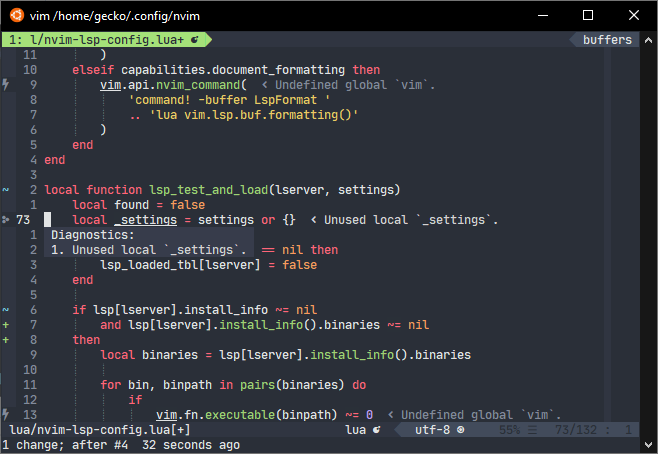Click the Lua filetype icon in the status line
This screenshot has width=658, height=454.
tap(376, 430)
